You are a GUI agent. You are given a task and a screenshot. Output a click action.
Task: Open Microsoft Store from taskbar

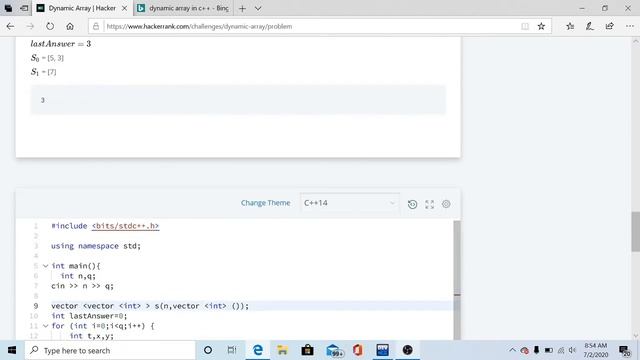pos(307,350)
